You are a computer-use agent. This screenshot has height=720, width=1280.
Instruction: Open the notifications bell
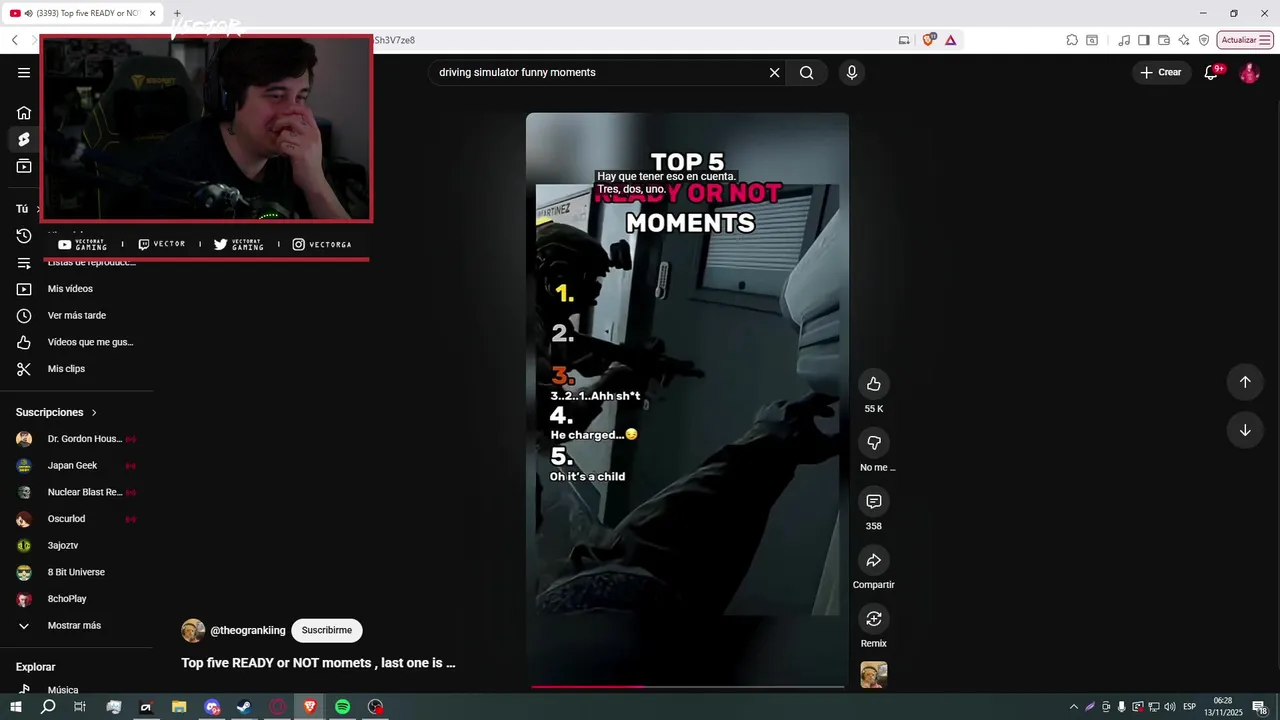pyautogui.click(x=1211, y=72)
